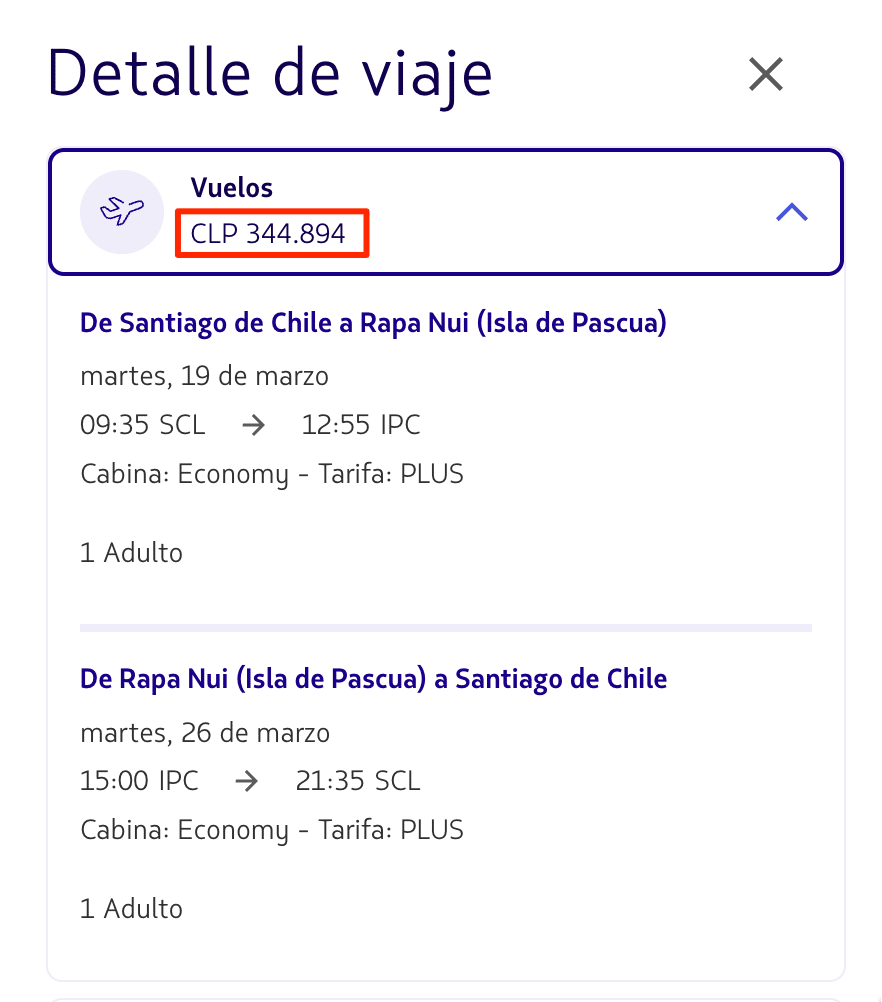Click the 15:00 IPC departure time
This screenshot has height=1002, width=882.
point(139,781)
